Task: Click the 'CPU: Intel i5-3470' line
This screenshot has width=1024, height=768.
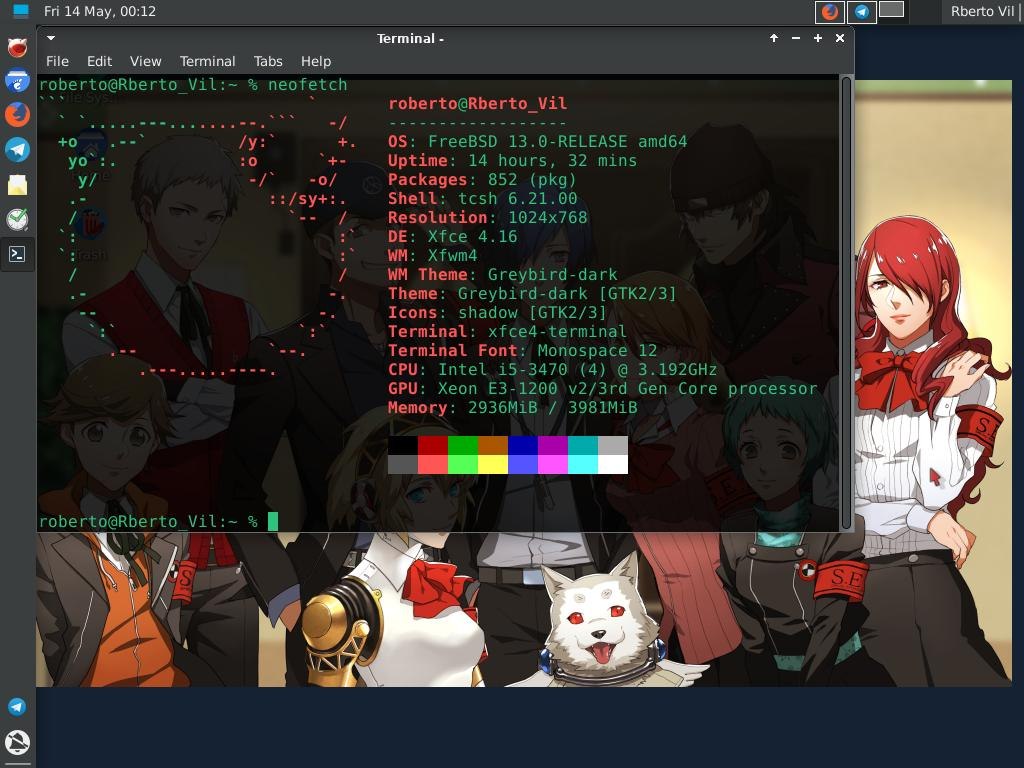Action: tap(552, 370)
